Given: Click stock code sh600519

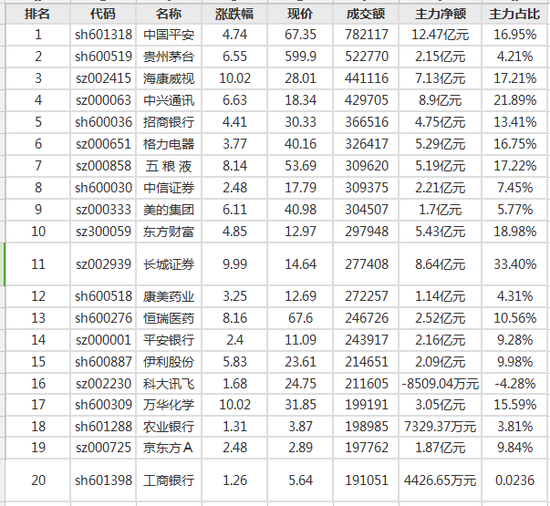Looking at the screenshot, I should pyautogui.click(x=103, y=56).
